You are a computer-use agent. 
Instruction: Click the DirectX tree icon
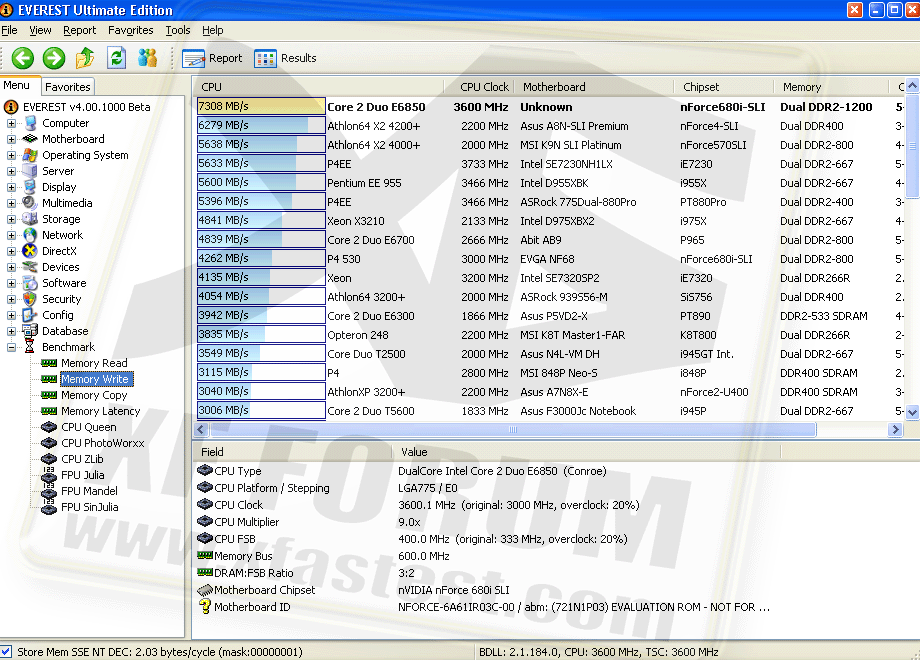point(30,251)
